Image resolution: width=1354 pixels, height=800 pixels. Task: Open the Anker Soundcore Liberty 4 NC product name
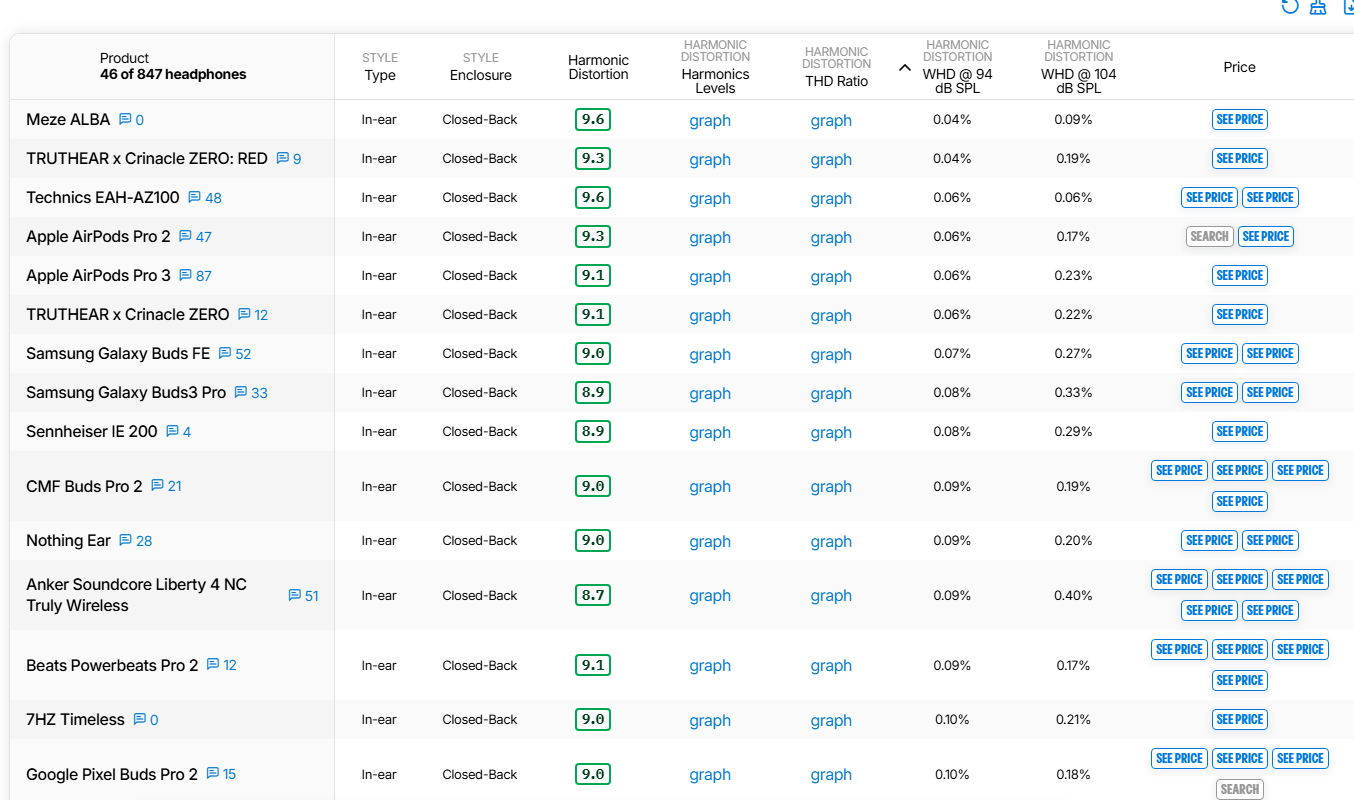pos(136,595)
